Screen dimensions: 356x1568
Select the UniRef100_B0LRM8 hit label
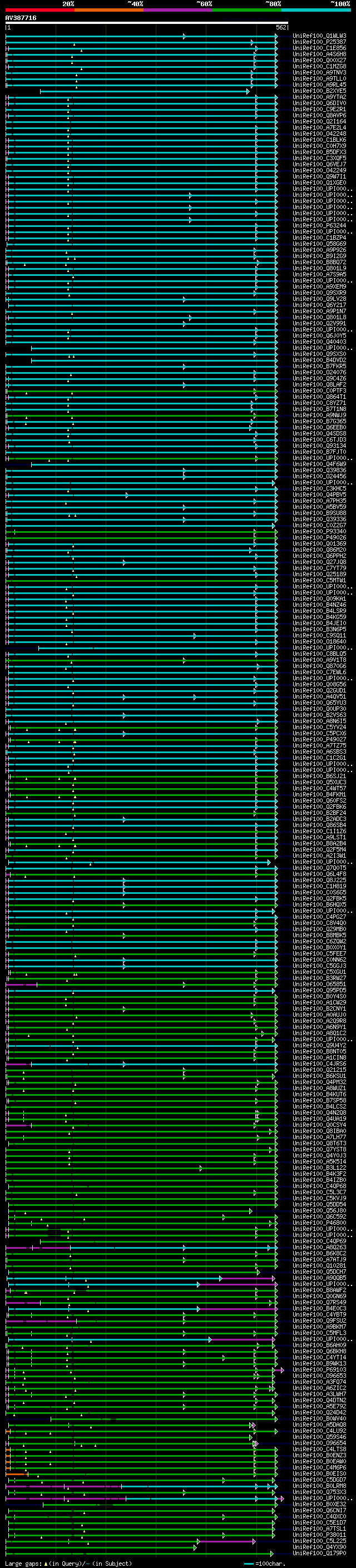(x=319, y=1486)
